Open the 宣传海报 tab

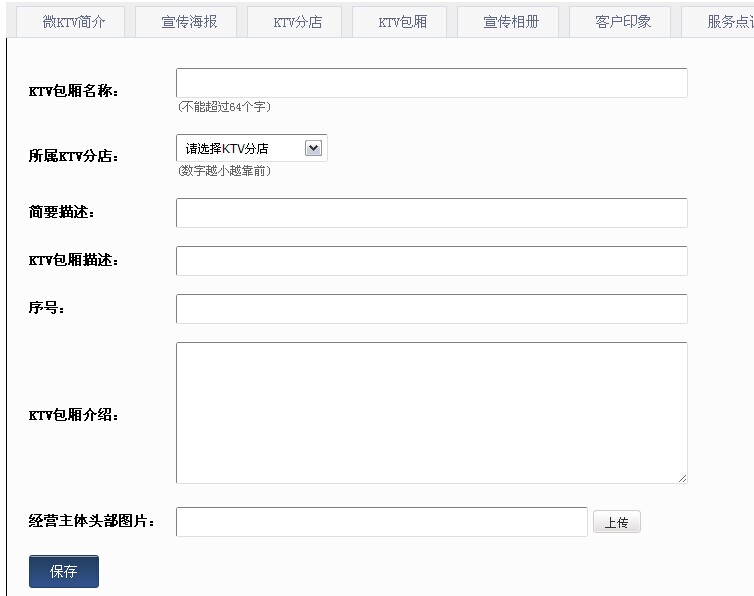tap(189, 21)
